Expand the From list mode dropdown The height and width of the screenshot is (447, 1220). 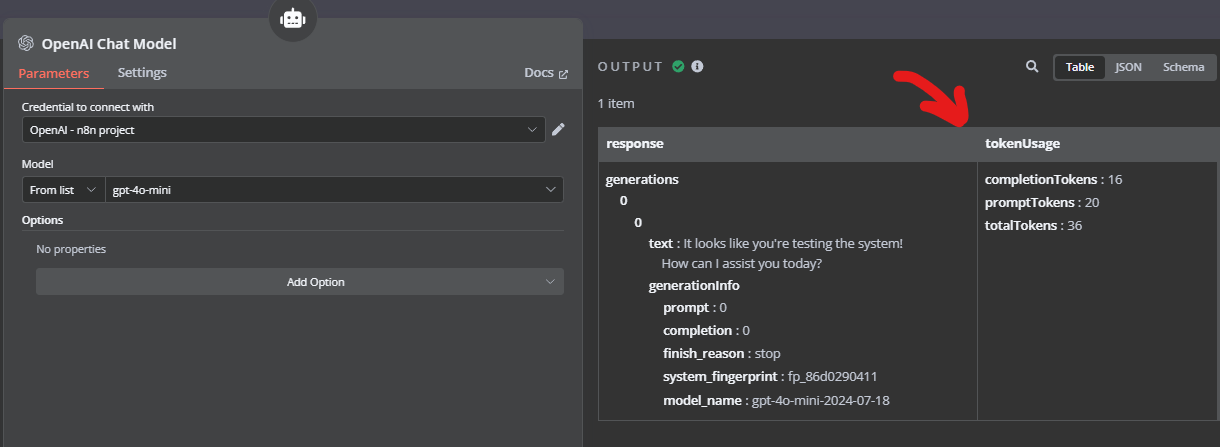pyautogui.click(x=63, y=189)
